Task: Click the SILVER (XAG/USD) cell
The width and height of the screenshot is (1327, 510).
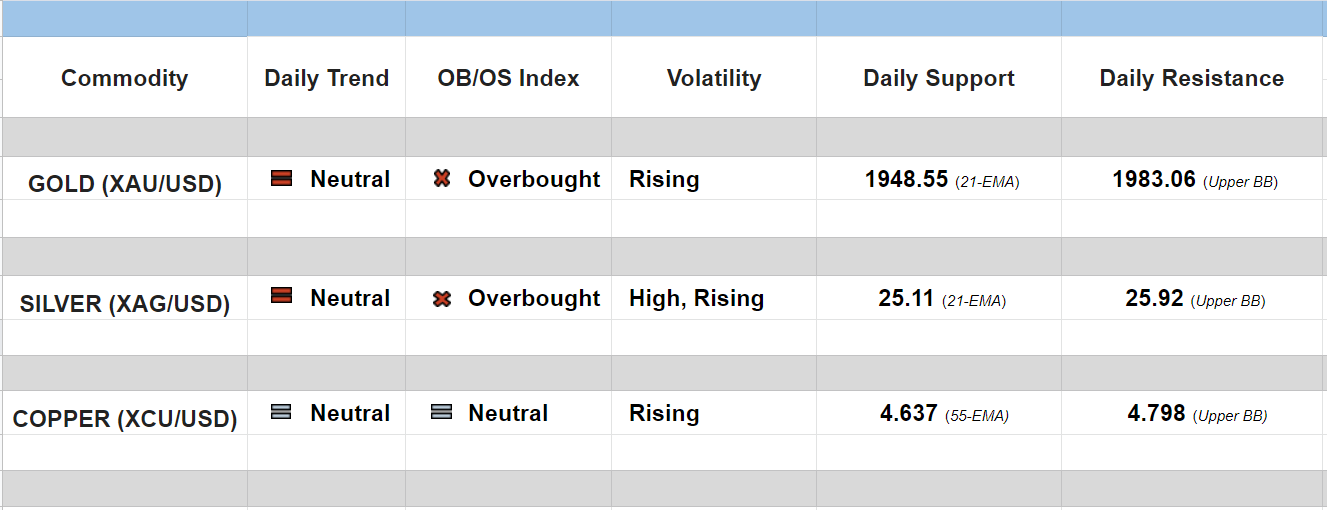Action: pos(125,304)
